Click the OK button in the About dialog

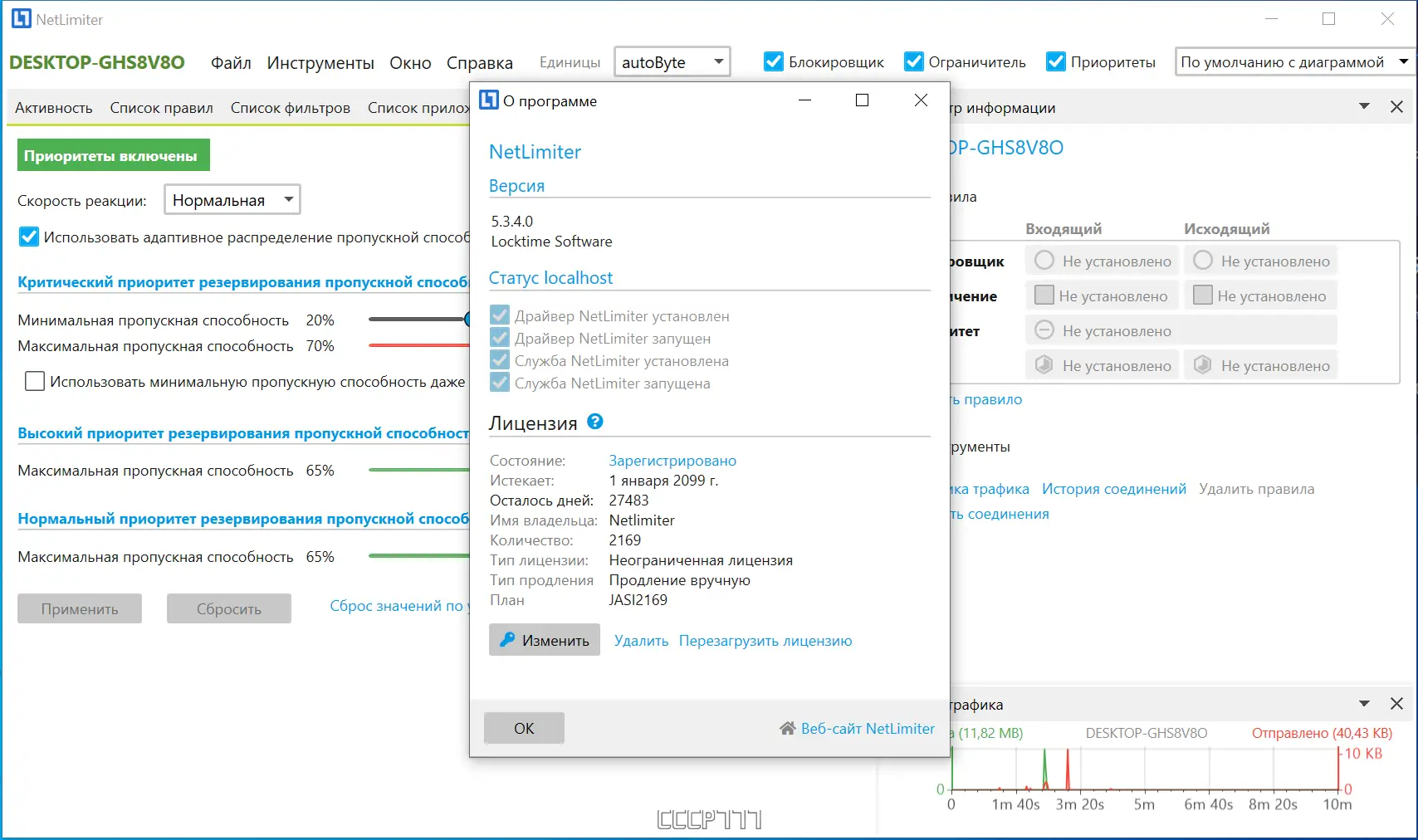[524, 728]
